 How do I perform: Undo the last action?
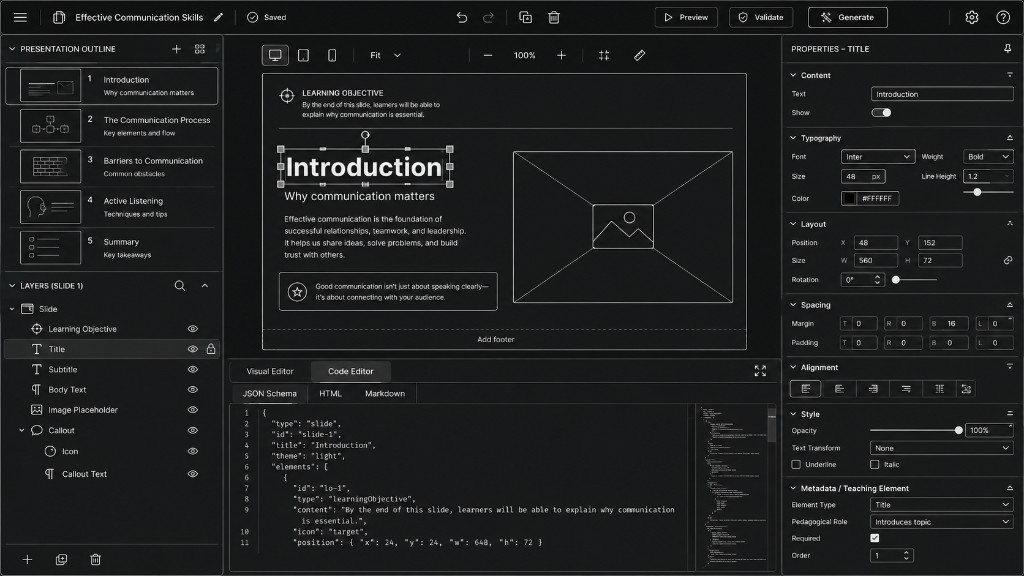click(462, 18)
